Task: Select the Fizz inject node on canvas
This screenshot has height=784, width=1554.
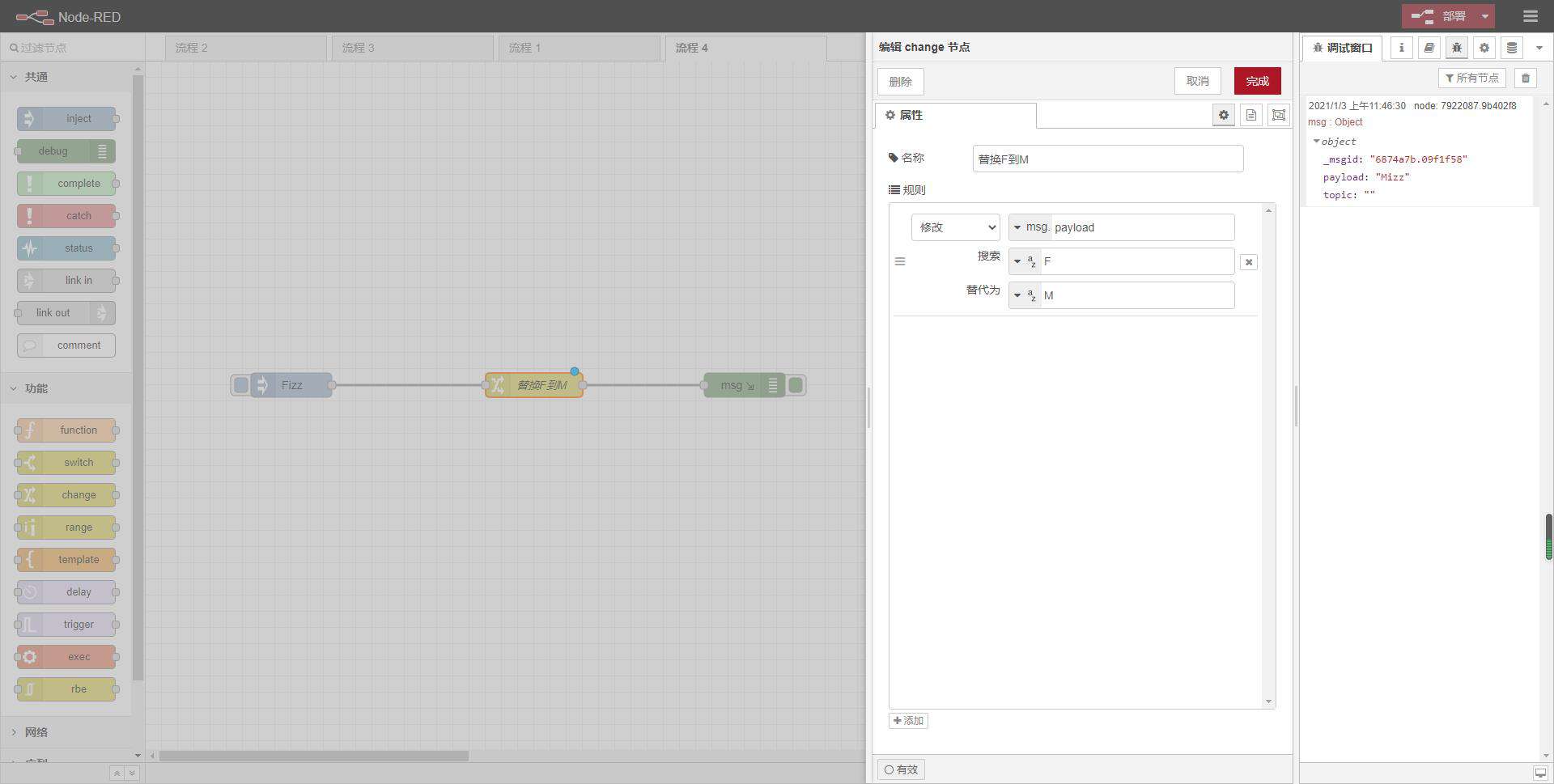Action: click(x=291, y=385)
